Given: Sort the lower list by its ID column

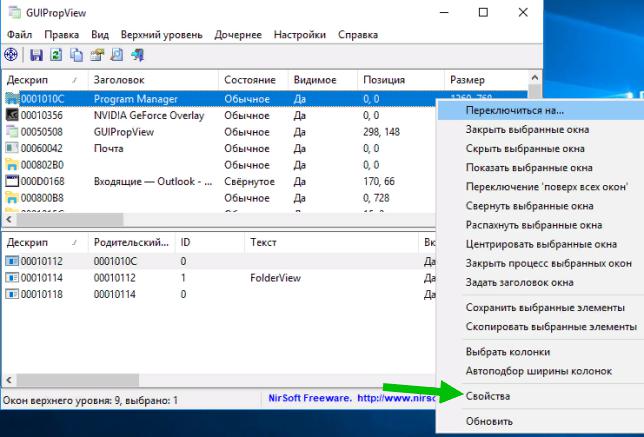Looking at the screenshot, I should pyautogui.click(x=209, y=242).
